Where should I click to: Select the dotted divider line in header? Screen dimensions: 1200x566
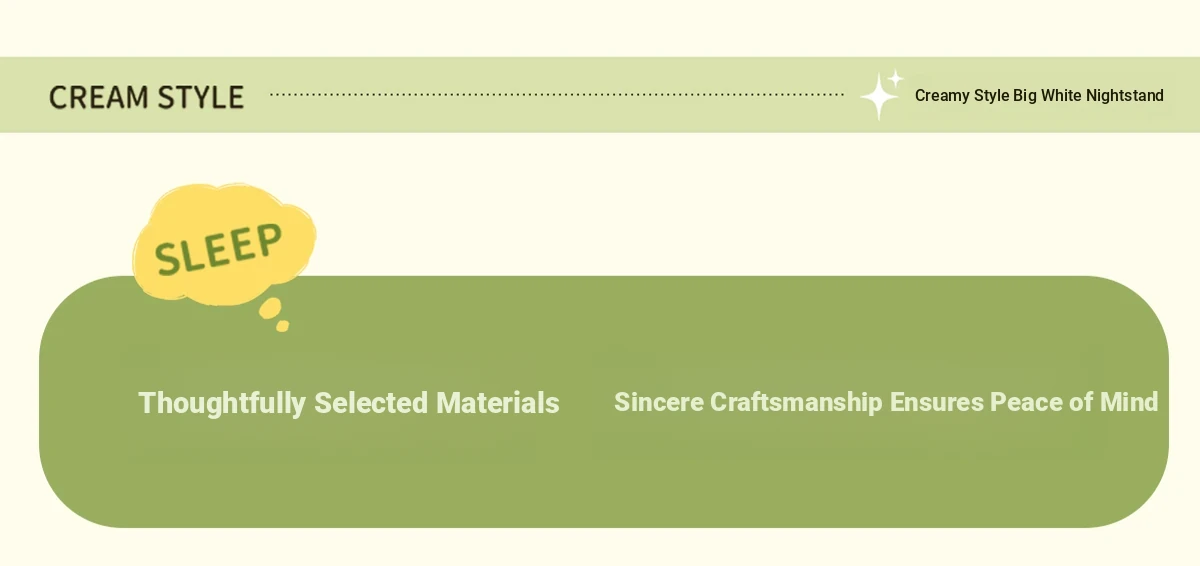(x=557, y=95)
